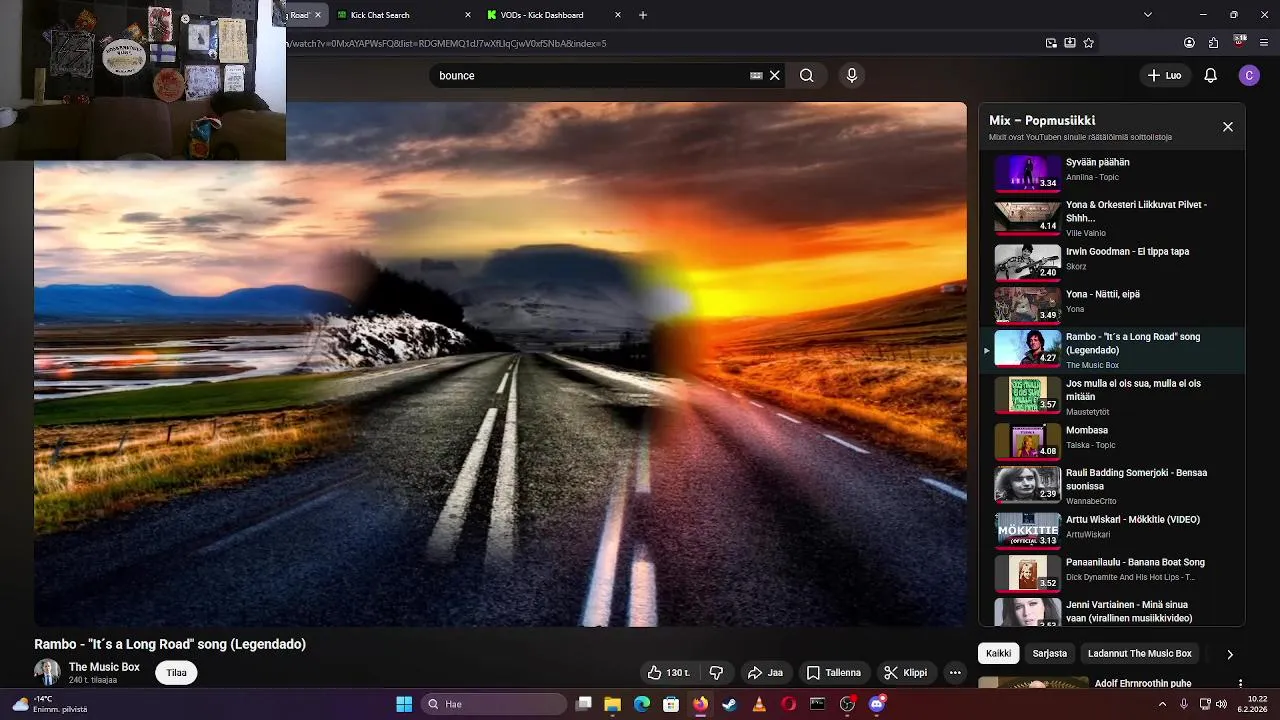Image resolution: width=1280 pixels, height=720 pixels.
Task: Open Discord from the taskbar
Action: click(877, 704)
